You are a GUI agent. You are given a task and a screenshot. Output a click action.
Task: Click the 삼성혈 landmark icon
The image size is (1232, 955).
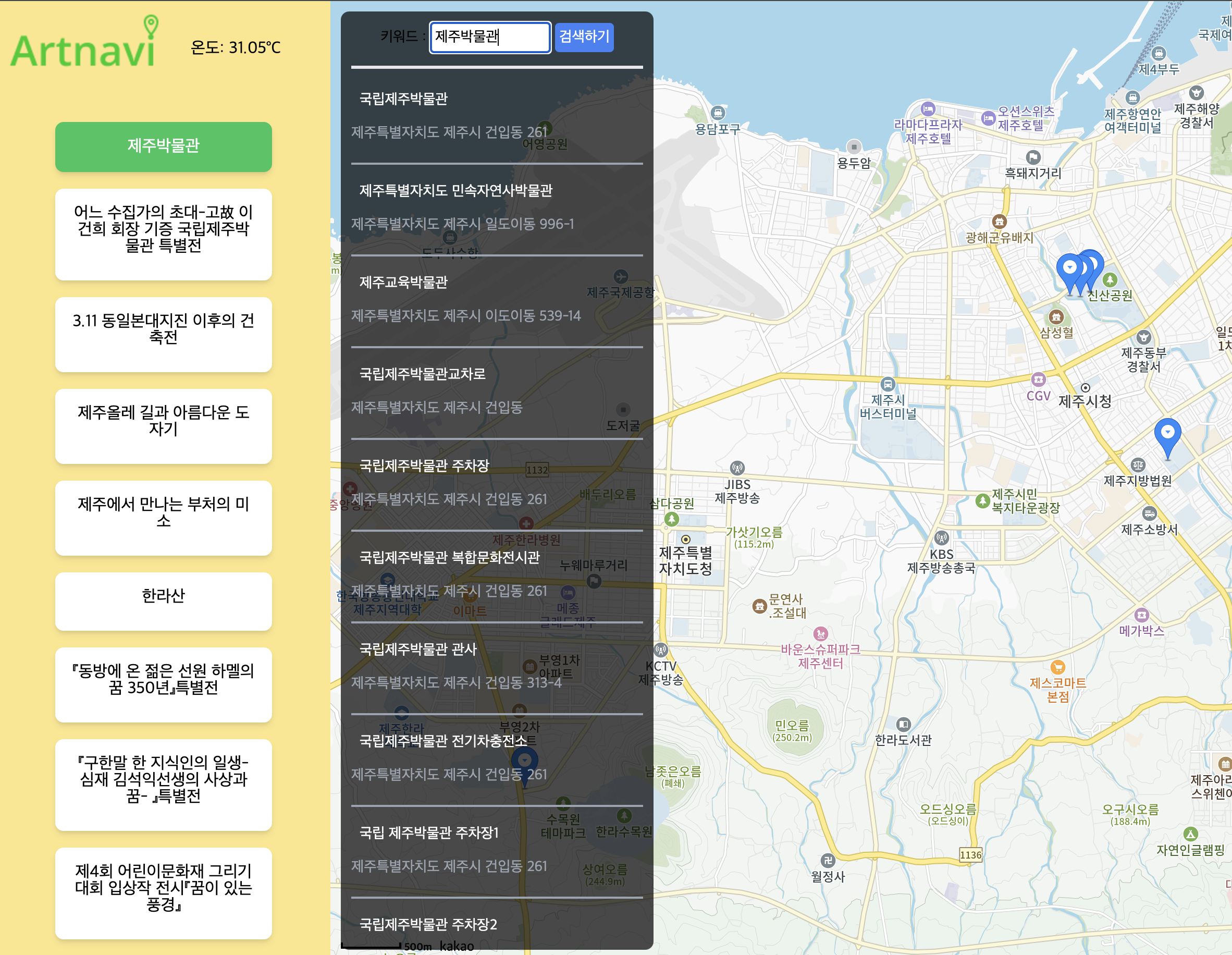pos(1056,317)
